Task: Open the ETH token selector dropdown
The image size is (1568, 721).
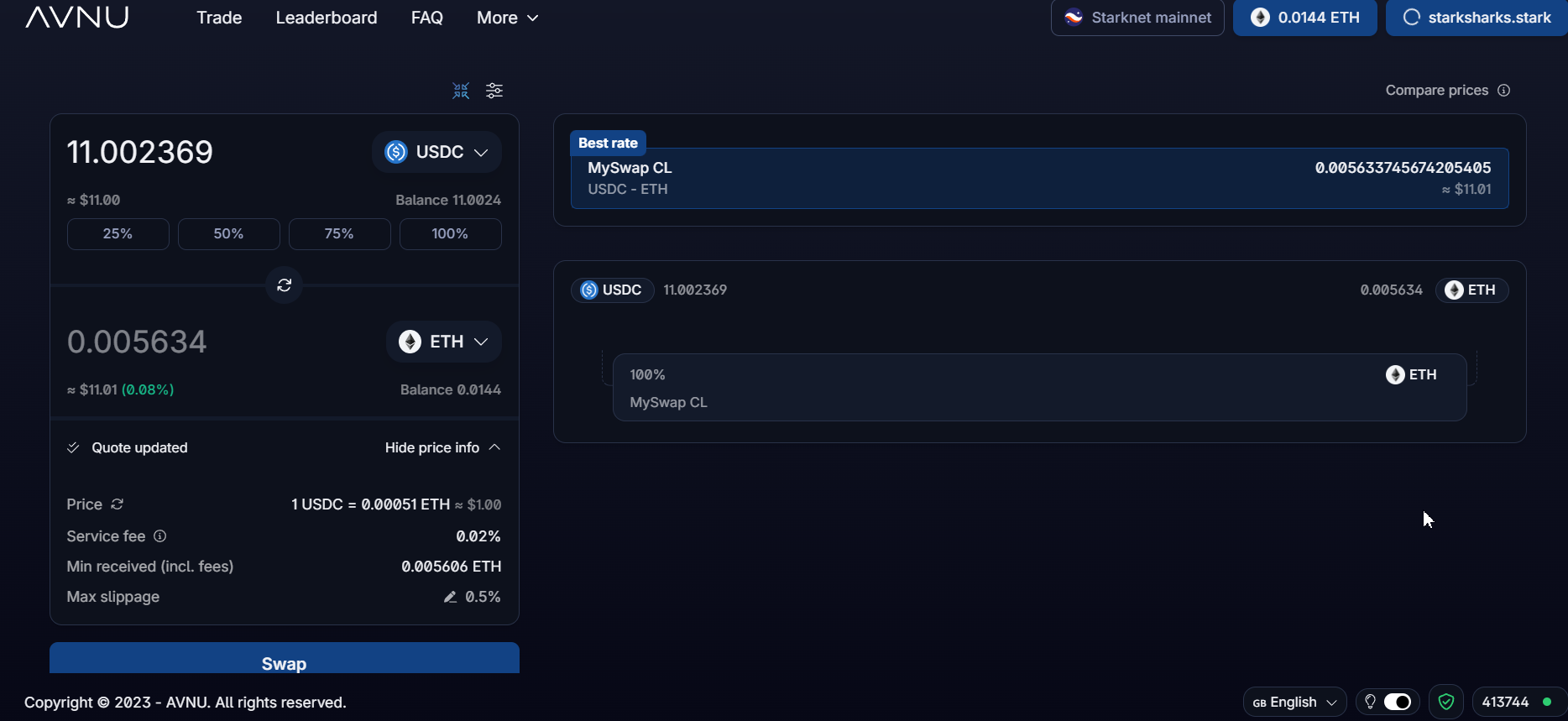Action: (444, 342)
